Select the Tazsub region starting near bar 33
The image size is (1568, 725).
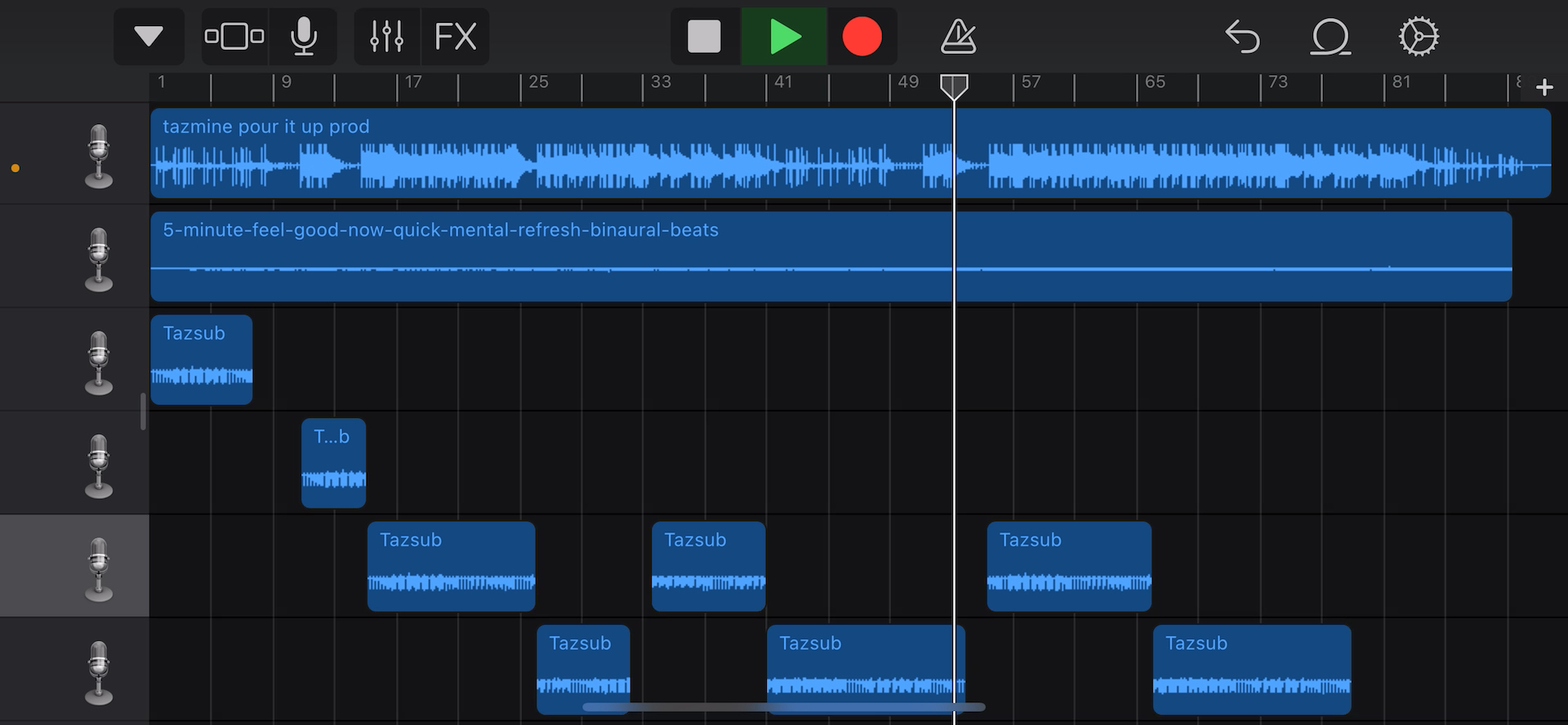coord(709,567)
